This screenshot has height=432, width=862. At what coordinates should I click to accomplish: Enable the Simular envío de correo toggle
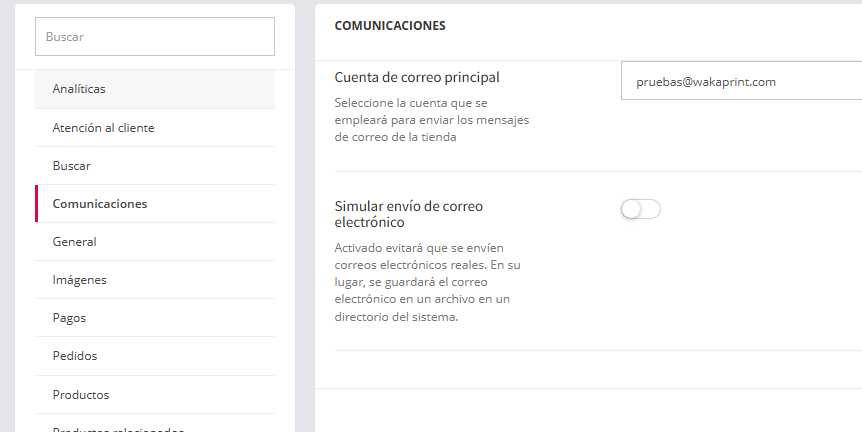tap(640, 209)
